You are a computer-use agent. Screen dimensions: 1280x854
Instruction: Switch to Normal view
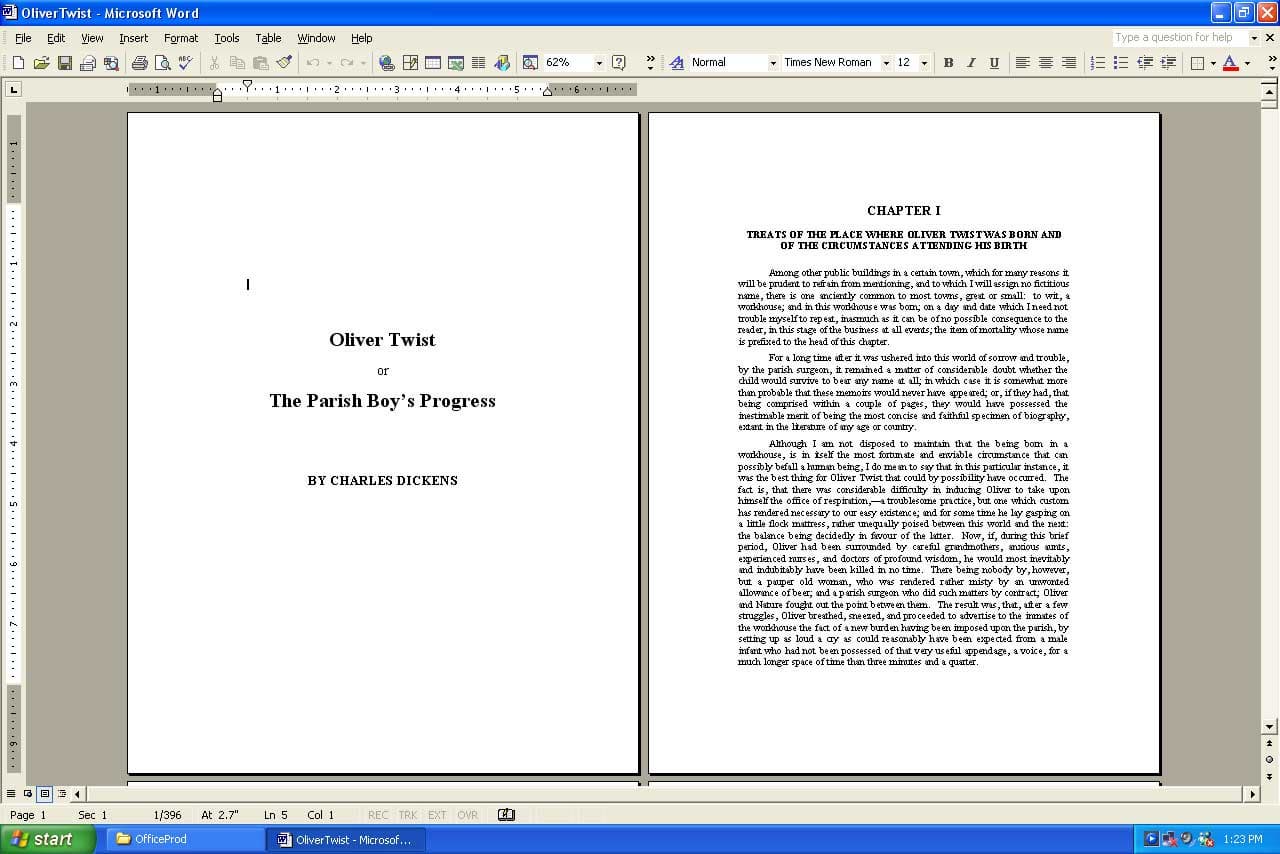tap(12, 794)
